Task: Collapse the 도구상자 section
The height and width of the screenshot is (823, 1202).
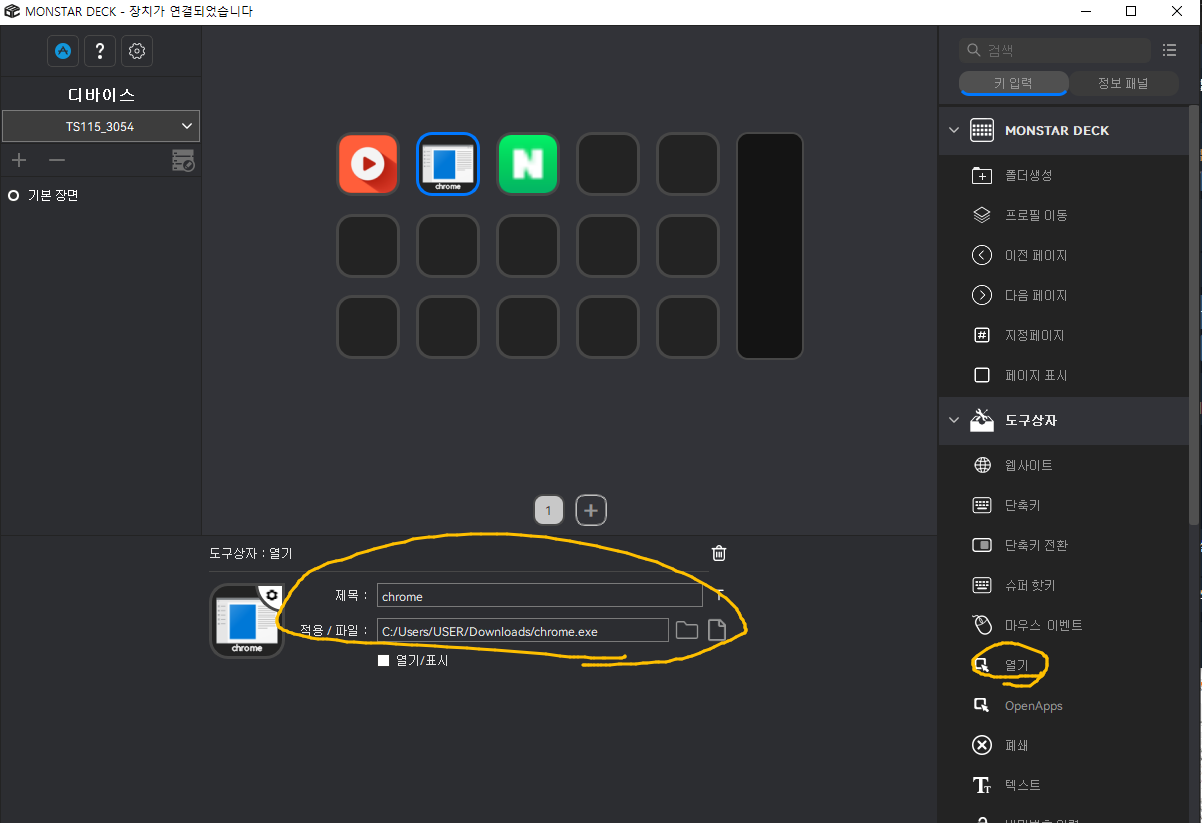Action: click(953, 420)
